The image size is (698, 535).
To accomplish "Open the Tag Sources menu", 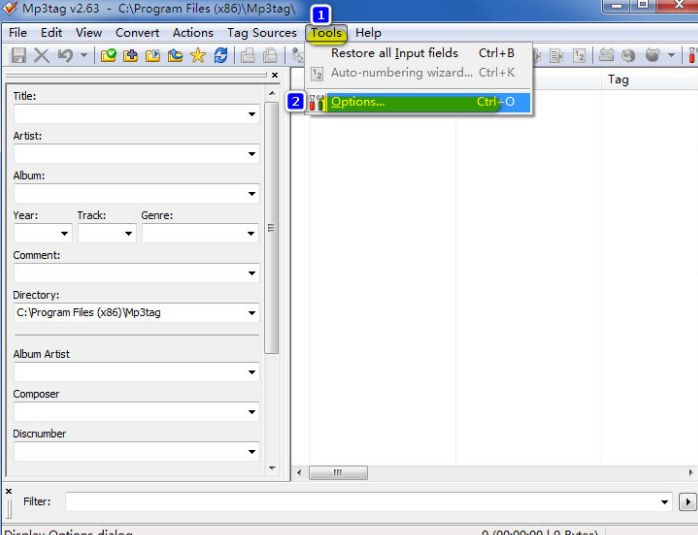I will point(262,33).
